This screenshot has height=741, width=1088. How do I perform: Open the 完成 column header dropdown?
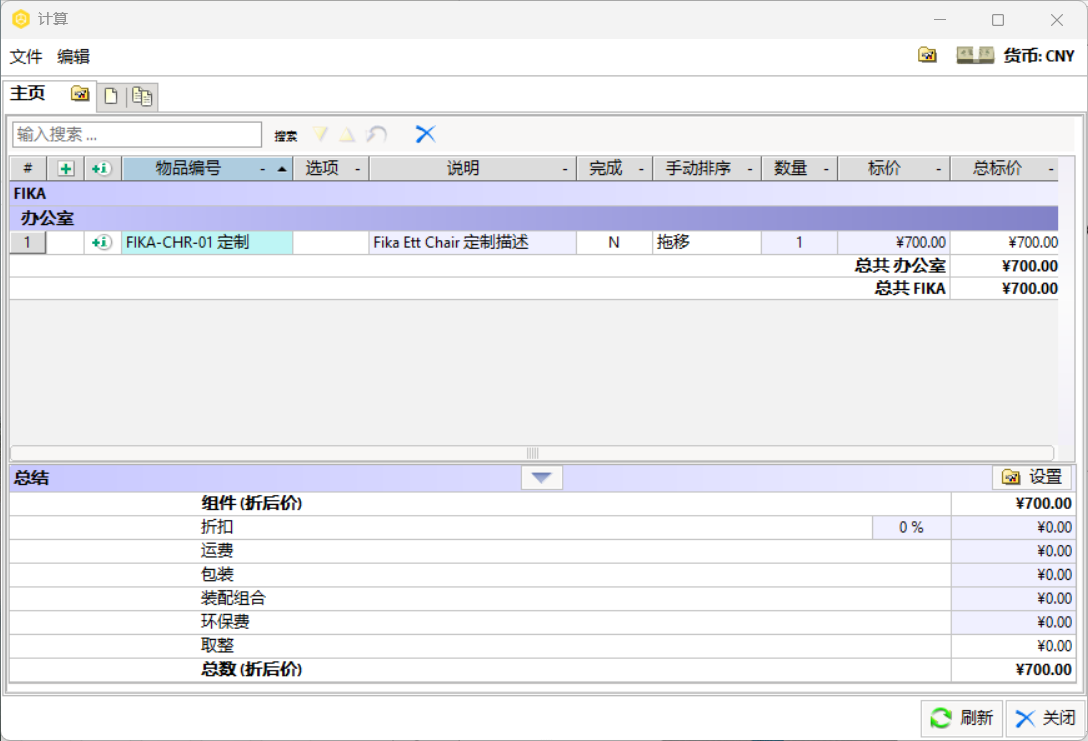pyautogui.click(x=641, y=169)
